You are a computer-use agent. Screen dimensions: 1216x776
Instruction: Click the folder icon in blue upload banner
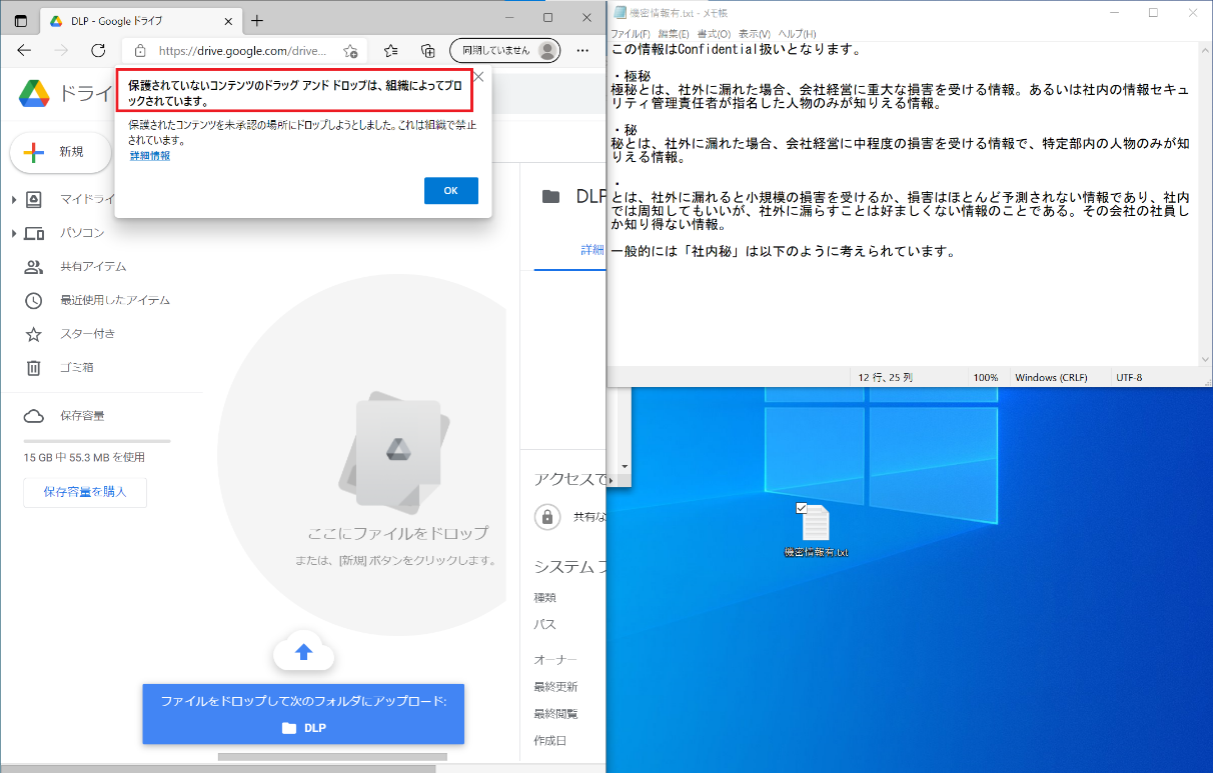pyautogui.click(x=289, y=728)
